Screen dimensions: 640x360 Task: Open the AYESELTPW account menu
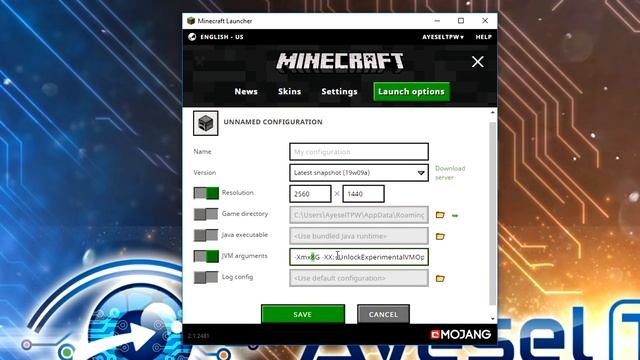443,37
